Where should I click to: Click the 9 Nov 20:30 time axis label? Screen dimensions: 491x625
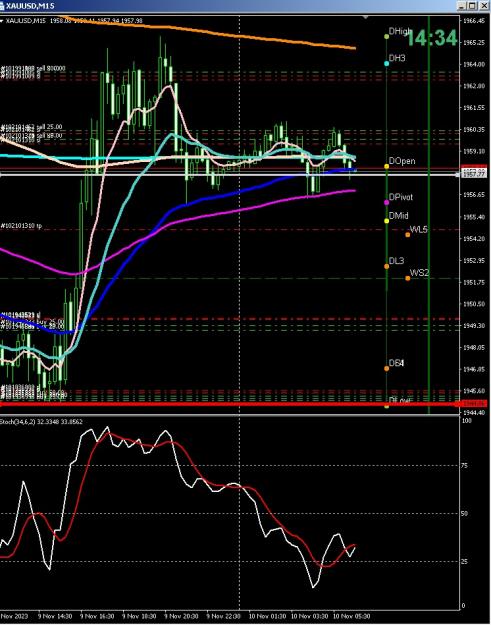(x=181, y=616)
